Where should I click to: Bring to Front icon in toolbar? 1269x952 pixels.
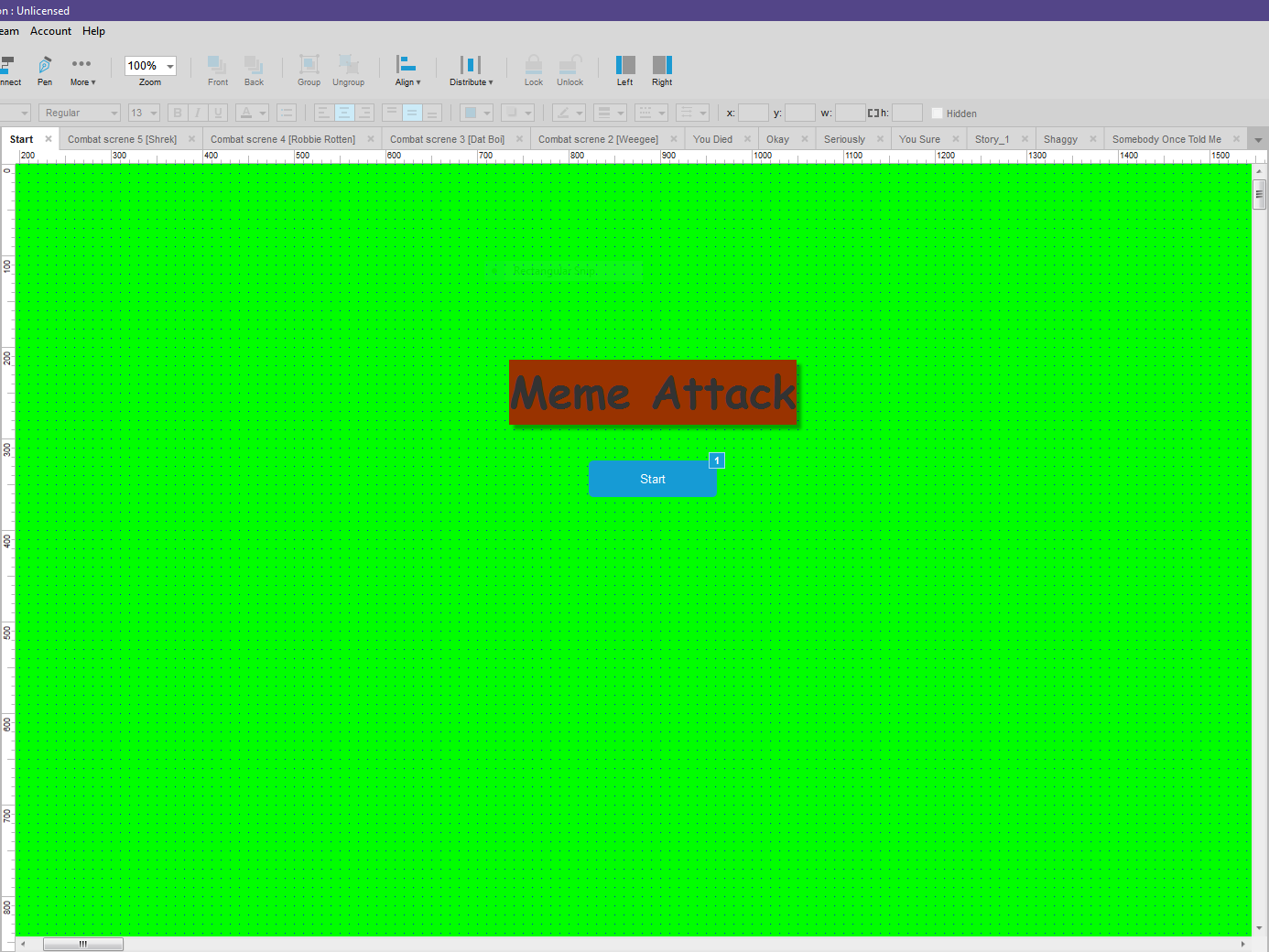click(218, 70)
